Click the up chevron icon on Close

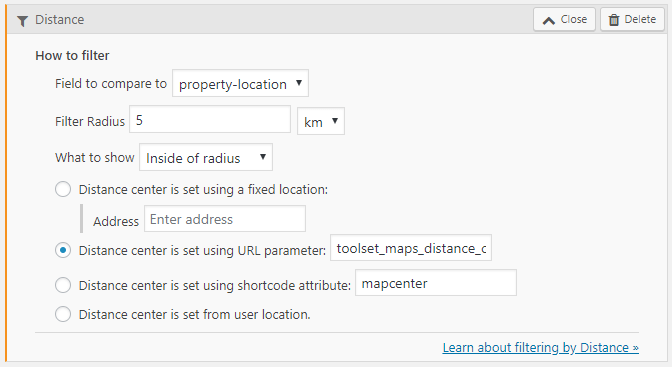pyautogui.click(x=549, y=20)
